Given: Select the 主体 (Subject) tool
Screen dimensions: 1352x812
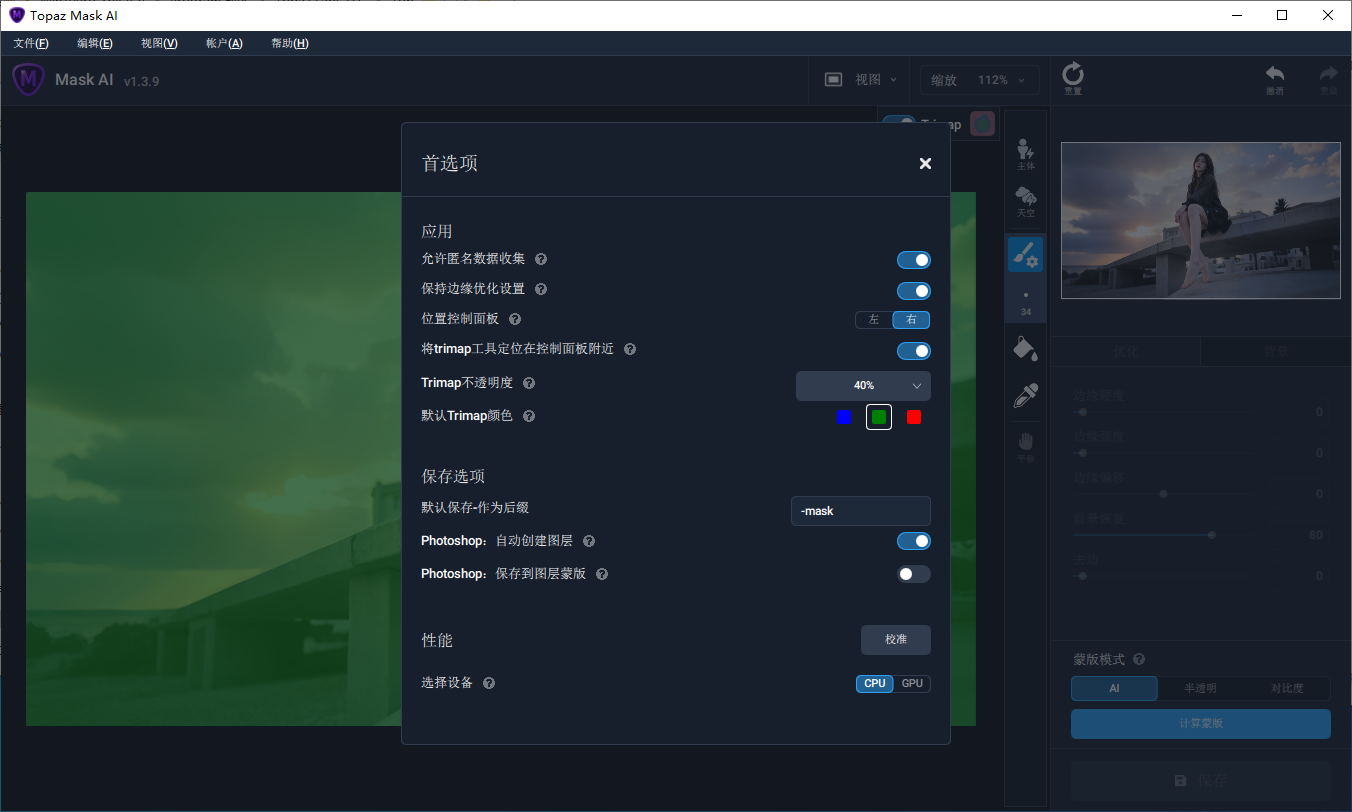Looking at the screenshot, I should 1026,153.
